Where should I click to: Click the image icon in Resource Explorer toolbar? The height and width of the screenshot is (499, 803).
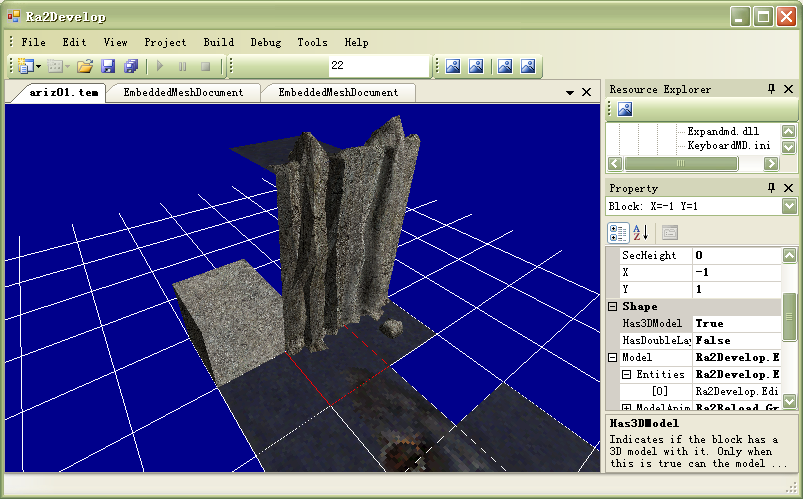(623, 109)
